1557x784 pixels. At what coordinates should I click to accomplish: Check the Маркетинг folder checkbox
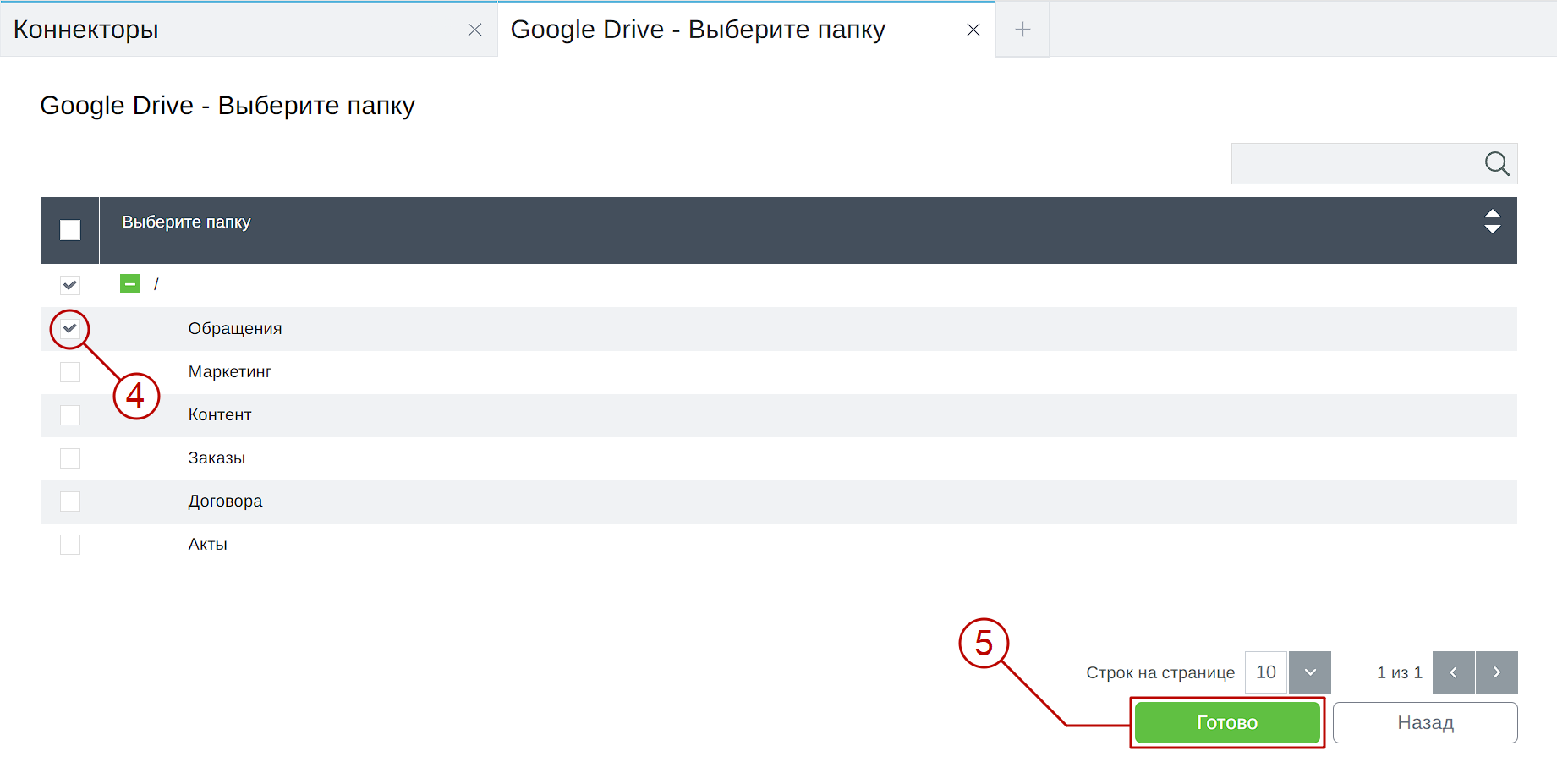point(70,372)
